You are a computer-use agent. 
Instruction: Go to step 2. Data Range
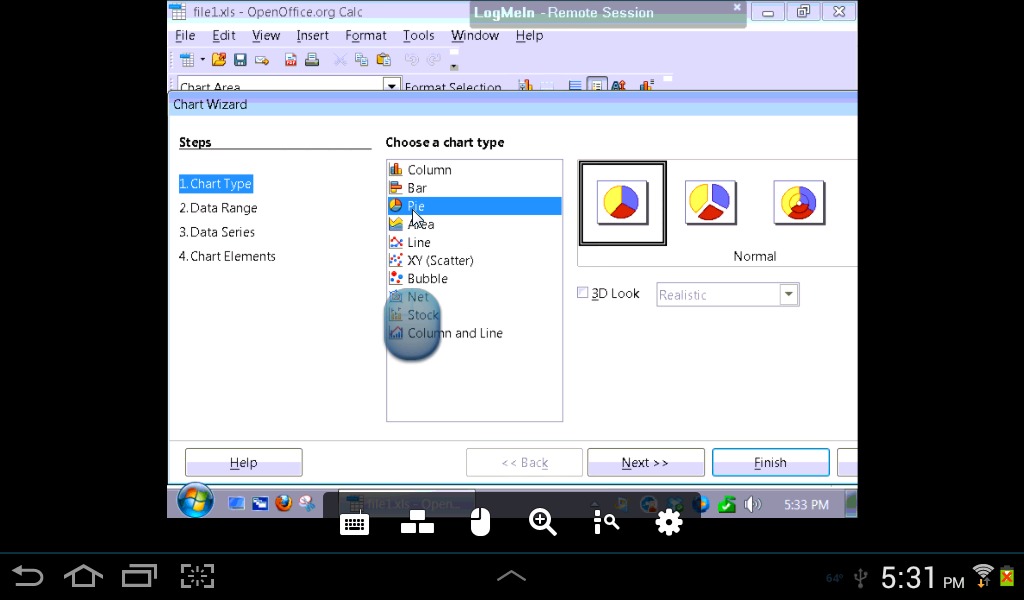(x=218, y=208)
